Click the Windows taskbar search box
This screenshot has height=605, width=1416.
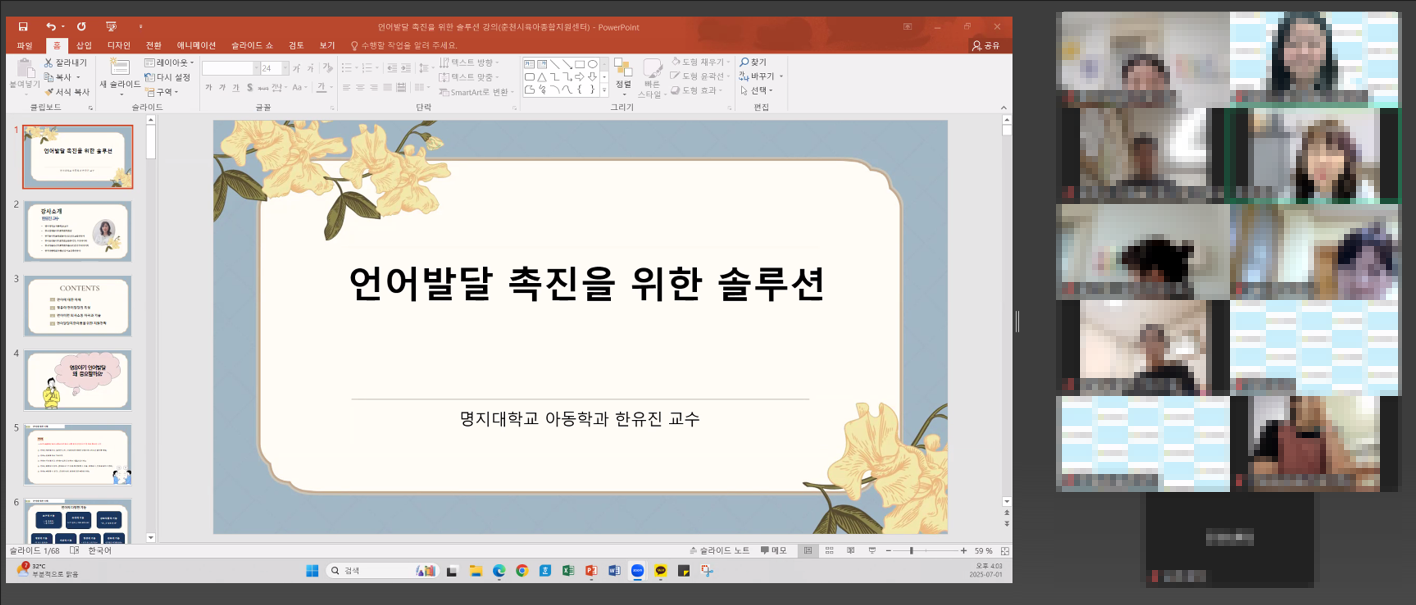(x=385, y=571)
